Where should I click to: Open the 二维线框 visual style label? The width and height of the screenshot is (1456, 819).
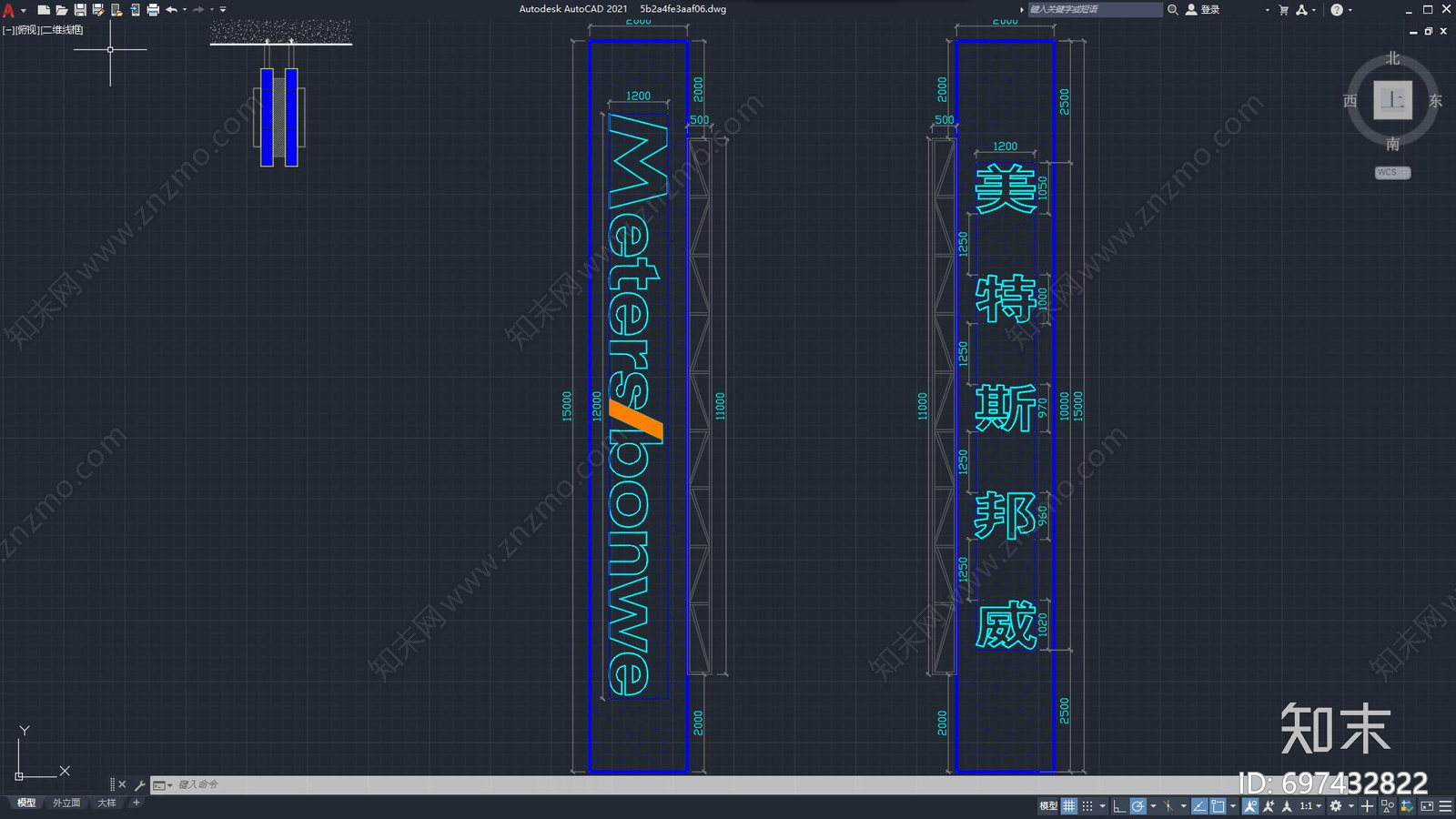[63, 30]
